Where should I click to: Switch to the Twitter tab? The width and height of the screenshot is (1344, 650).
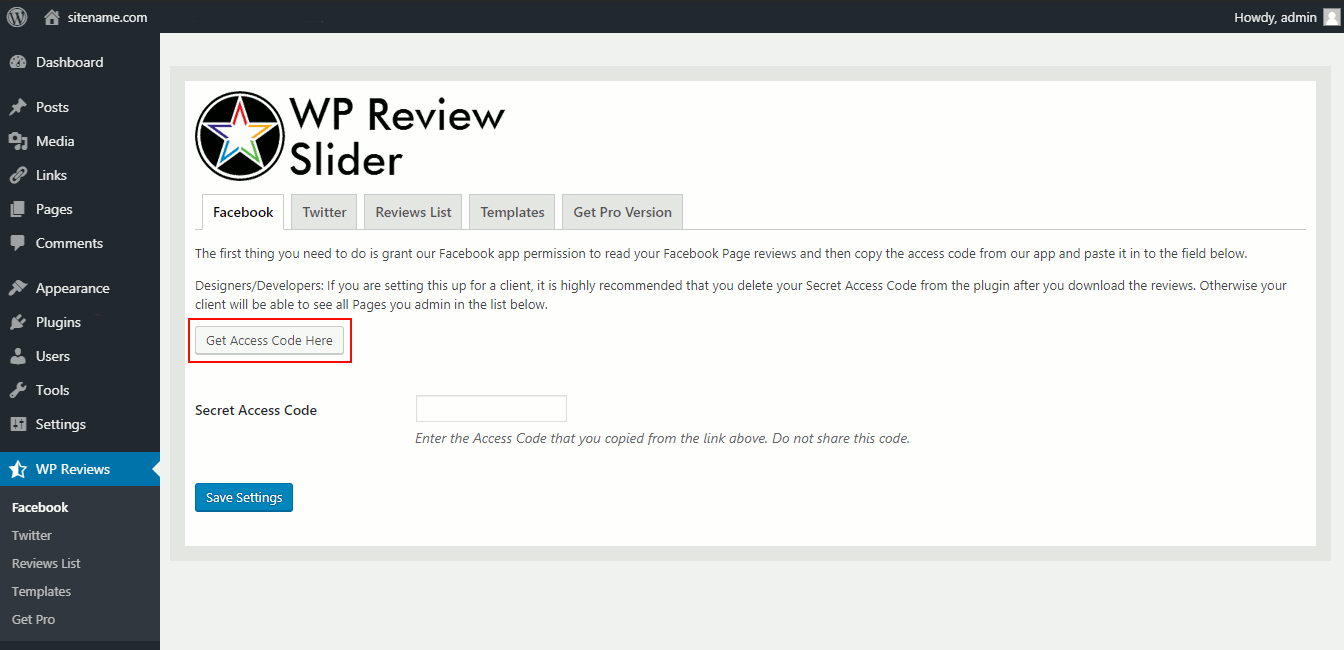325,212
